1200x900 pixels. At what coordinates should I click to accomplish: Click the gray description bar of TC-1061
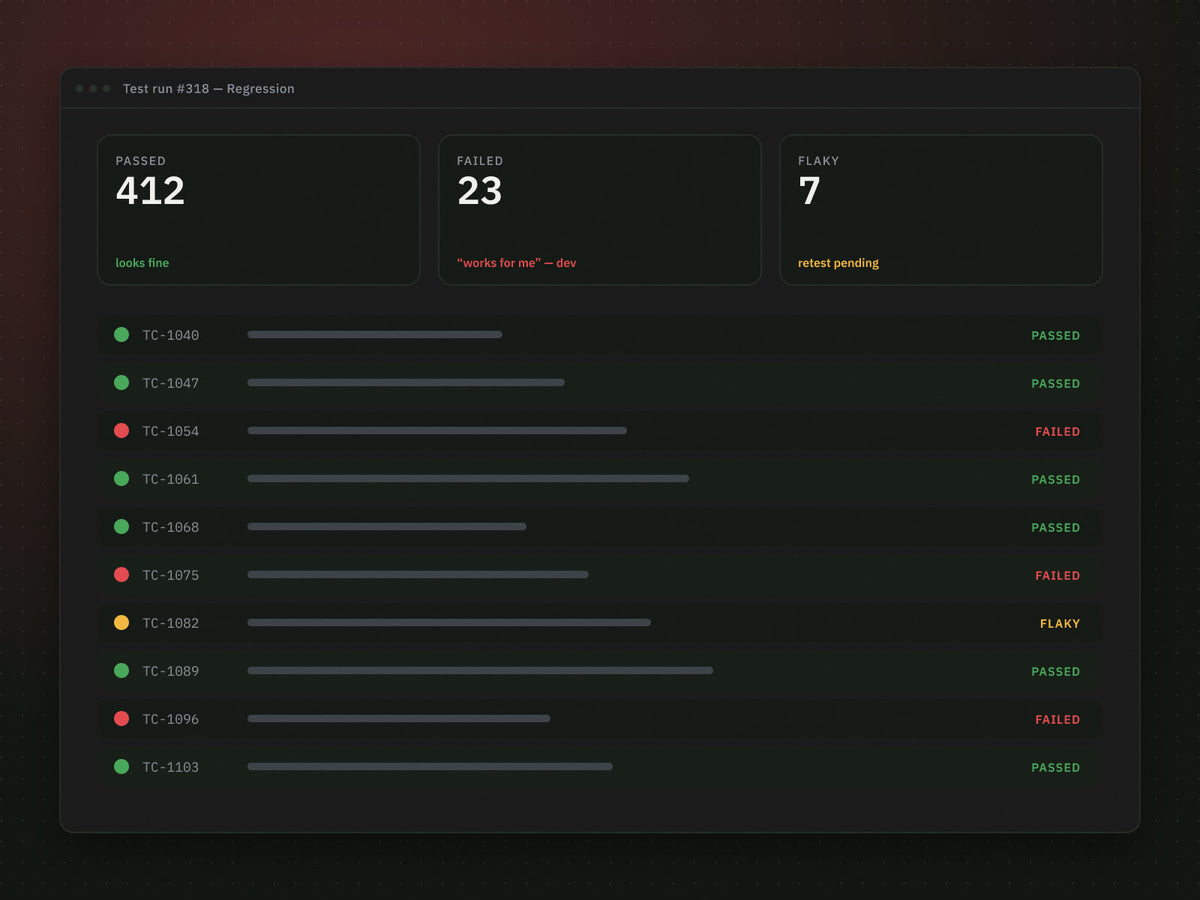click(468, 479)
